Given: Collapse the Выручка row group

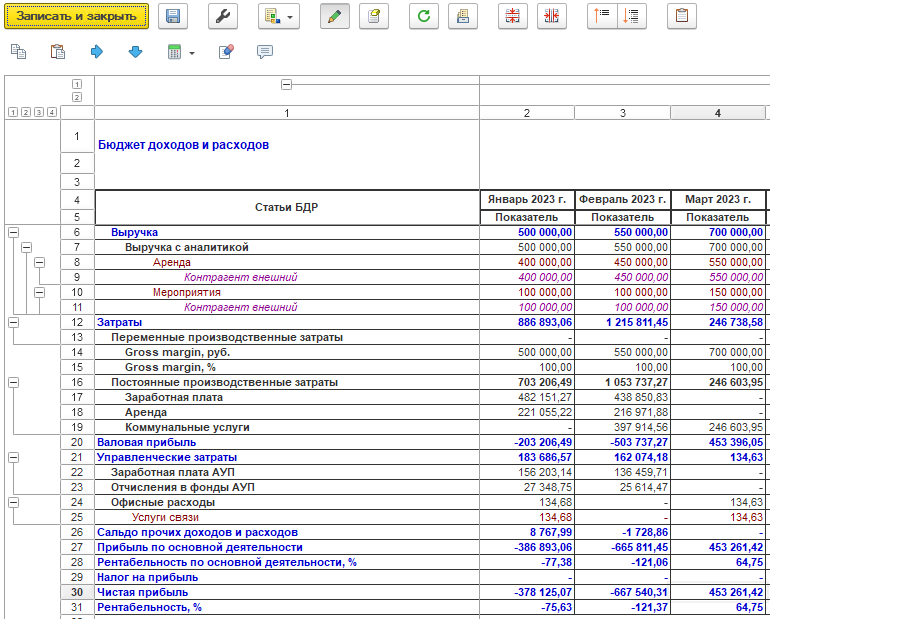Looking at the screenshot, I should click(14, 232).
